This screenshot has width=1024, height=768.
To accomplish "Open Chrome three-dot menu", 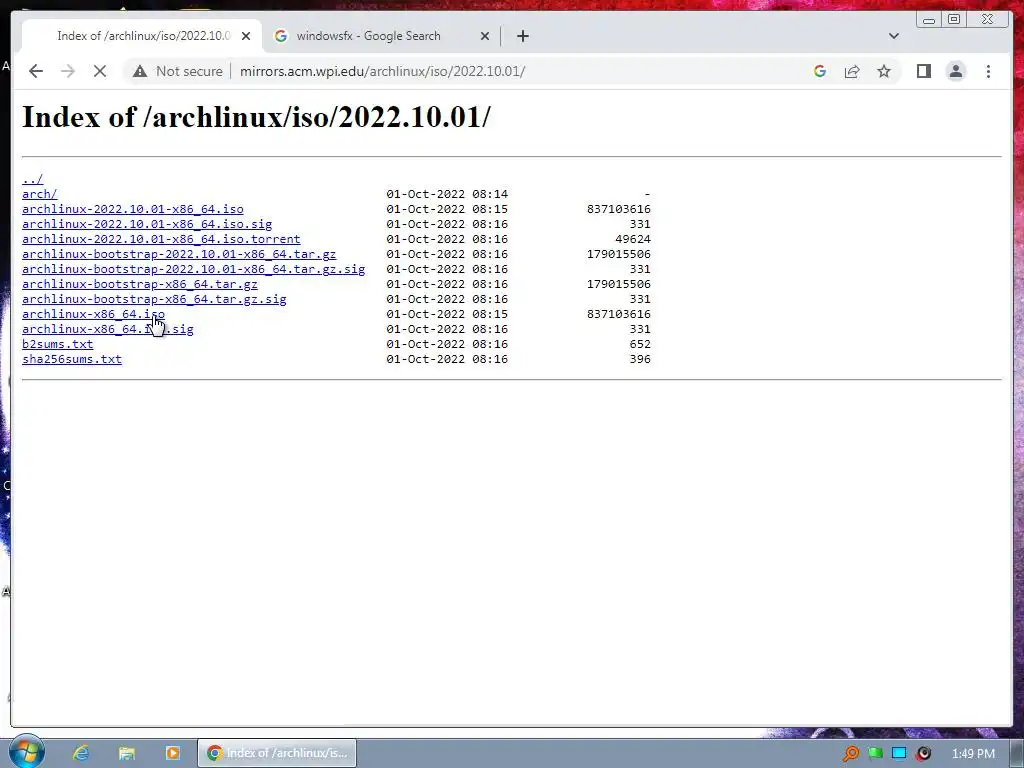I will [x=988, y=71].
